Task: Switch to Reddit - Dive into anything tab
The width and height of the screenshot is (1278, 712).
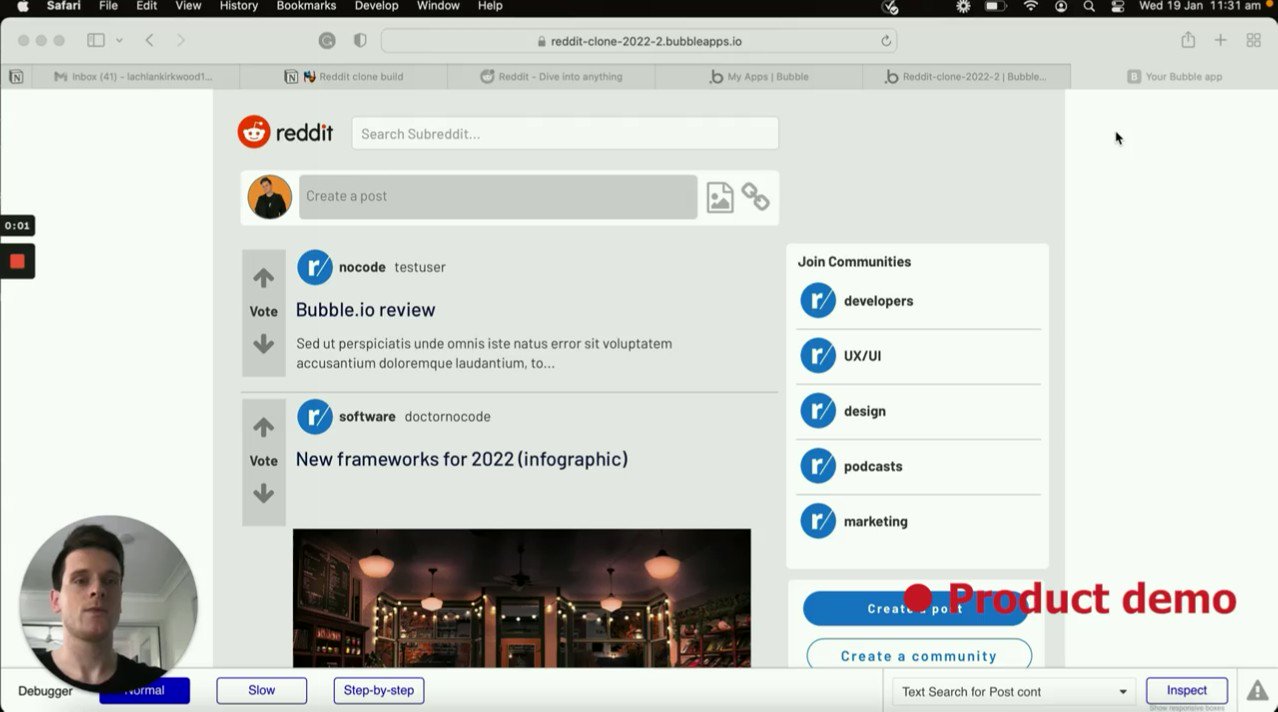Action: coord(551,76)
